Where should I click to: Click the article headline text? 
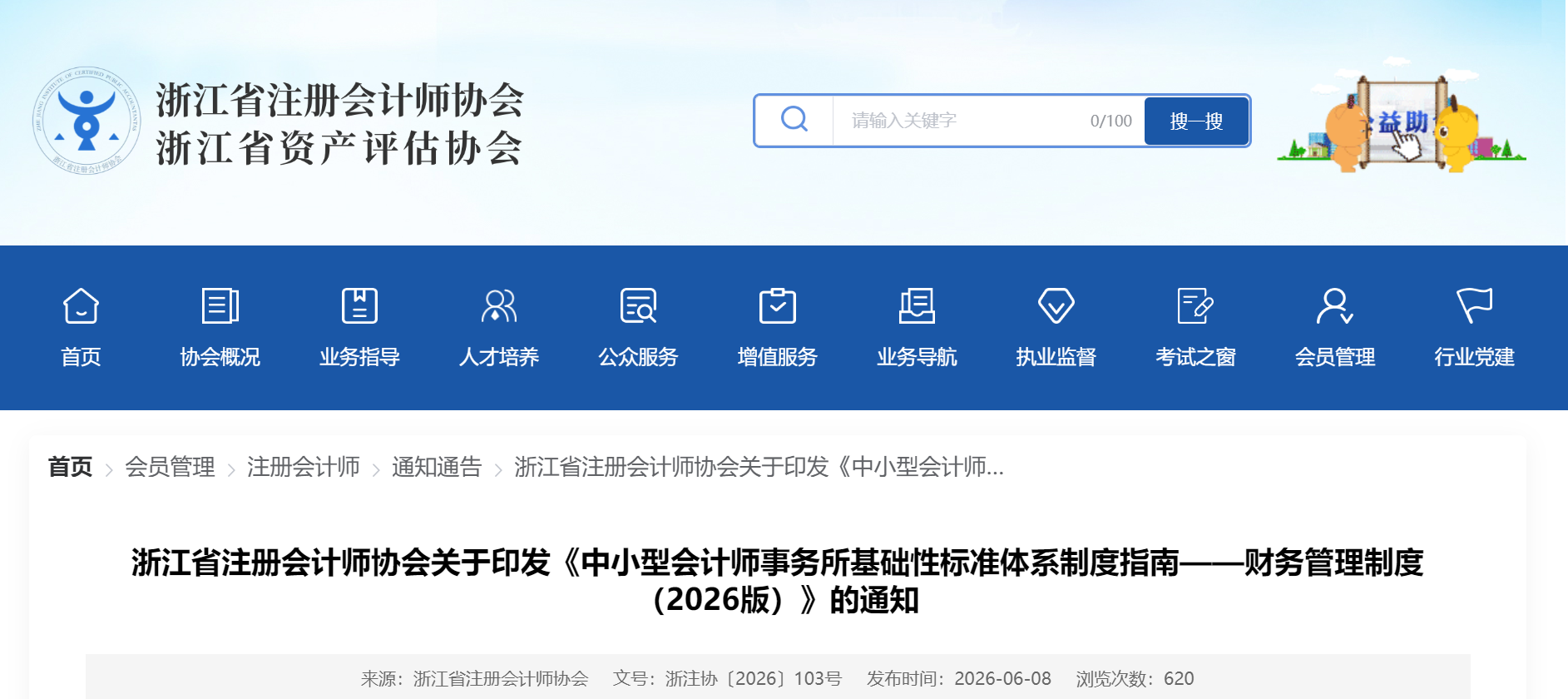coord(778,581)
